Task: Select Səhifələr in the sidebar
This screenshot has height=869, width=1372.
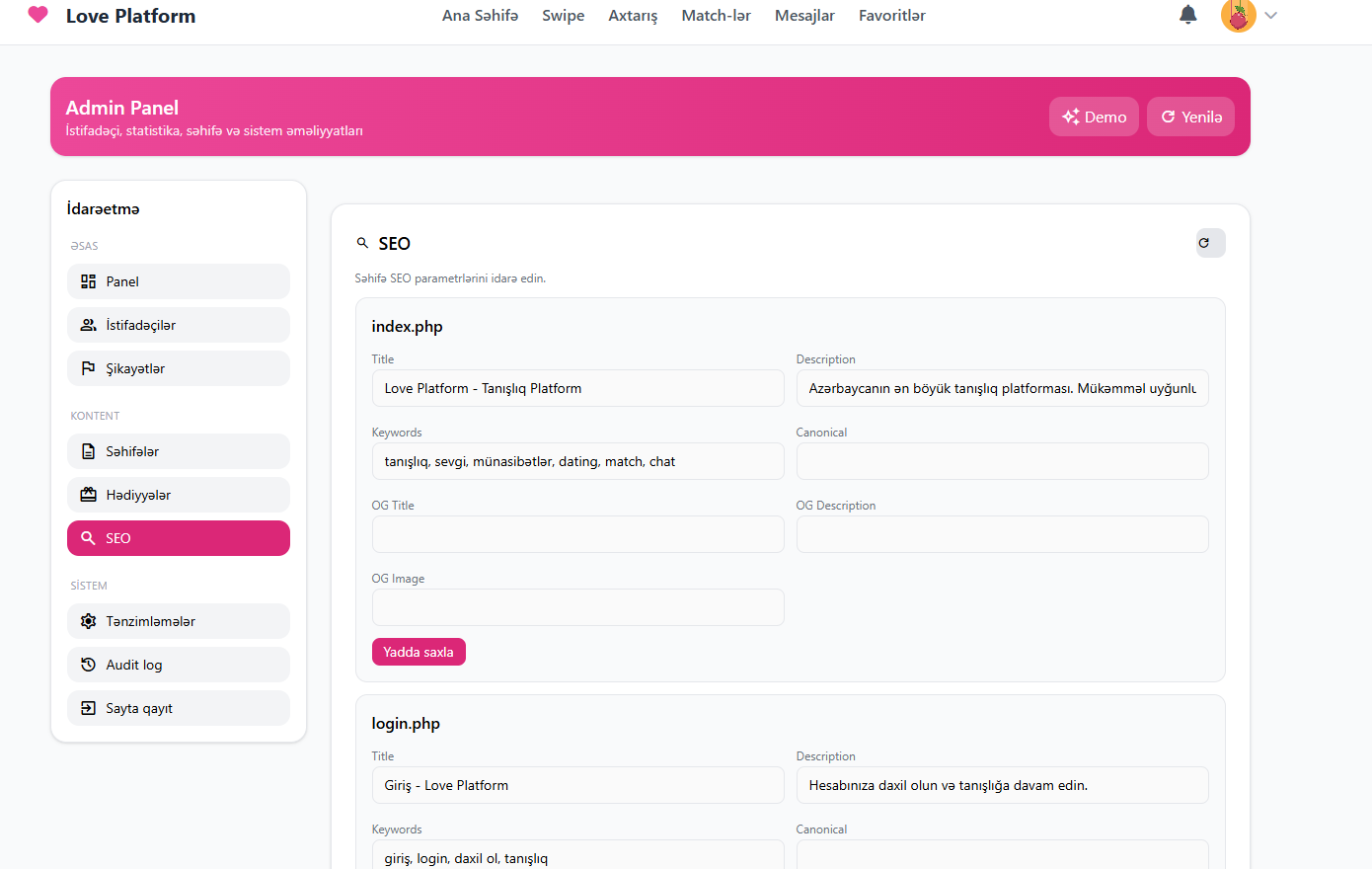Action: pos(179,451)
